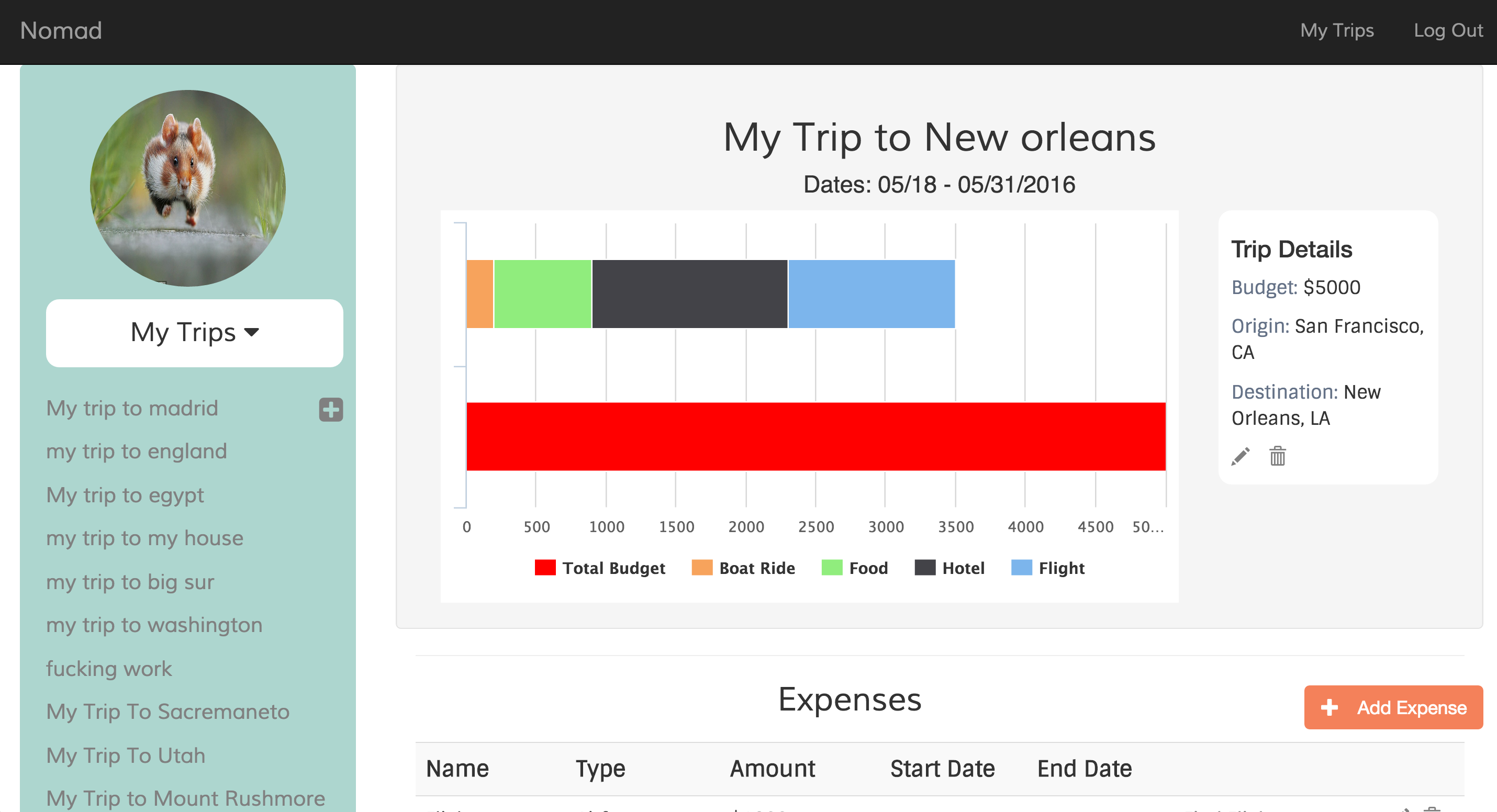Viewport: 1497px width, 812px height.
Task: Click the Add Expense orange button
Action: (1391, 709)
